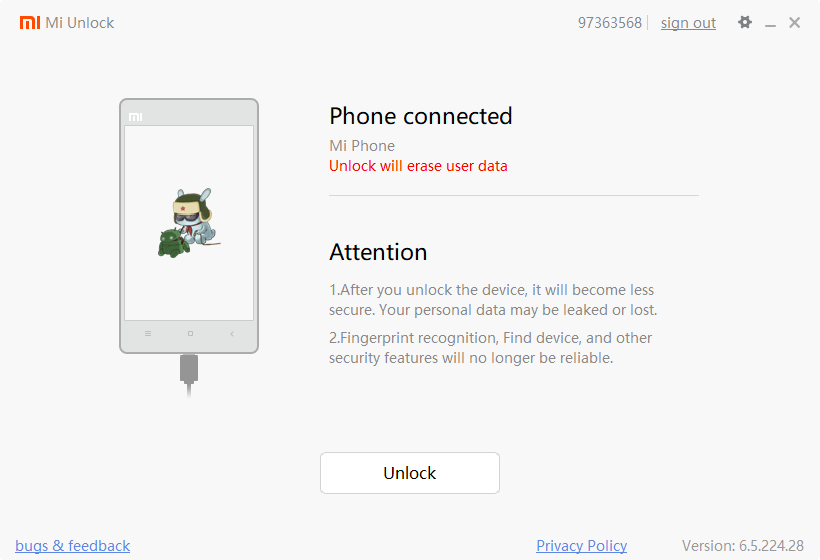Viewport: 820px width, 560px height.
Task: Minimize the Mi Unlock window
Action: tap(770, 23)
